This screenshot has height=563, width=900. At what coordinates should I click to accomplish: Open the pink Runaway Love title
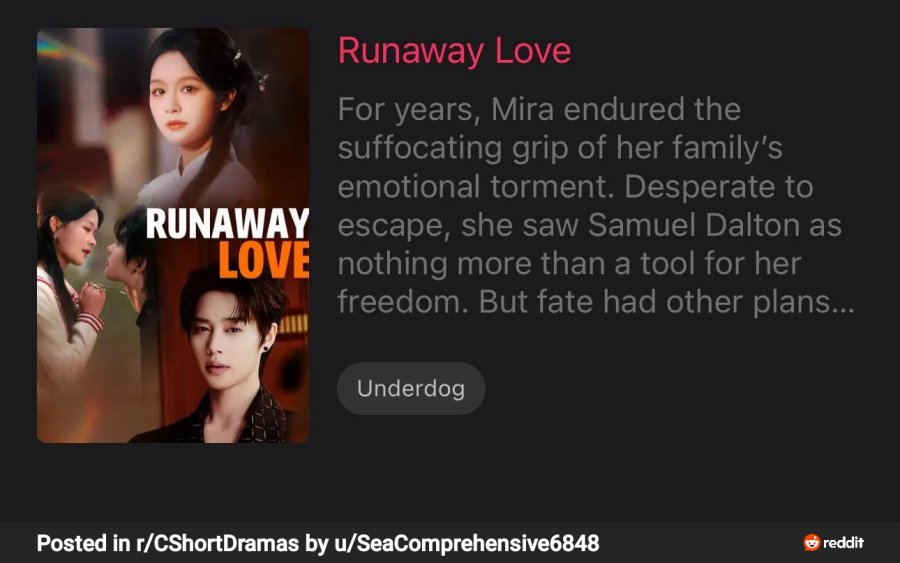(x=454, y=51)
